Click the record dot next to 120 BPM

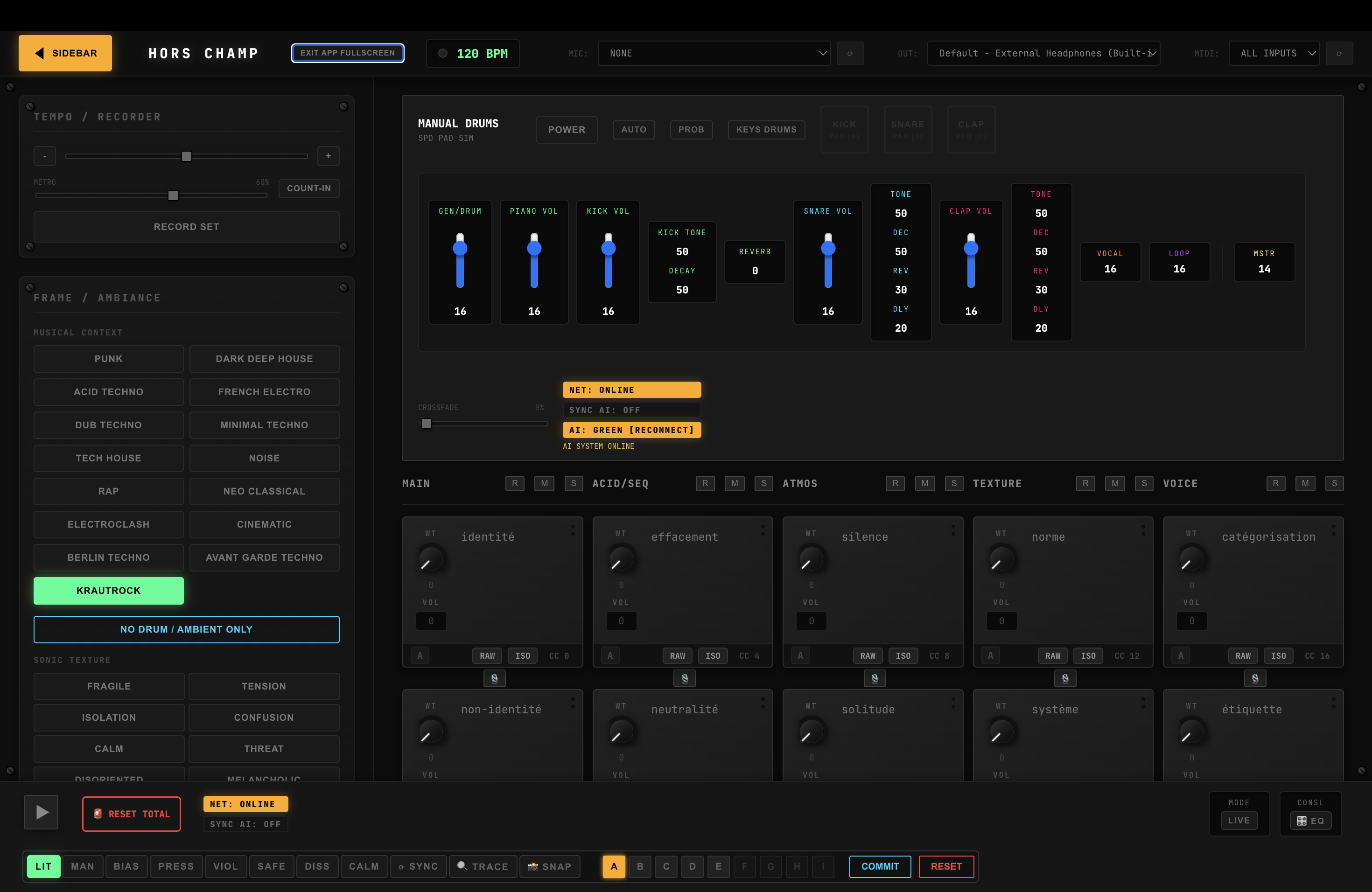(x=443, y=53)
